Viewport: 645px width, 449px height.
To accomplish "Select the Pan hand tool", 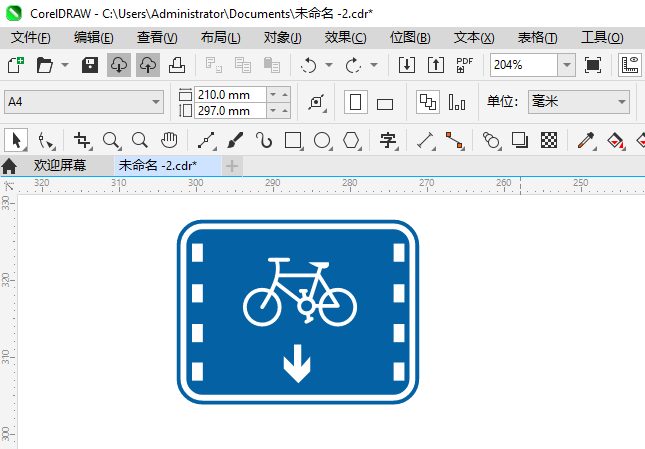I will click(x=169, y=140).
